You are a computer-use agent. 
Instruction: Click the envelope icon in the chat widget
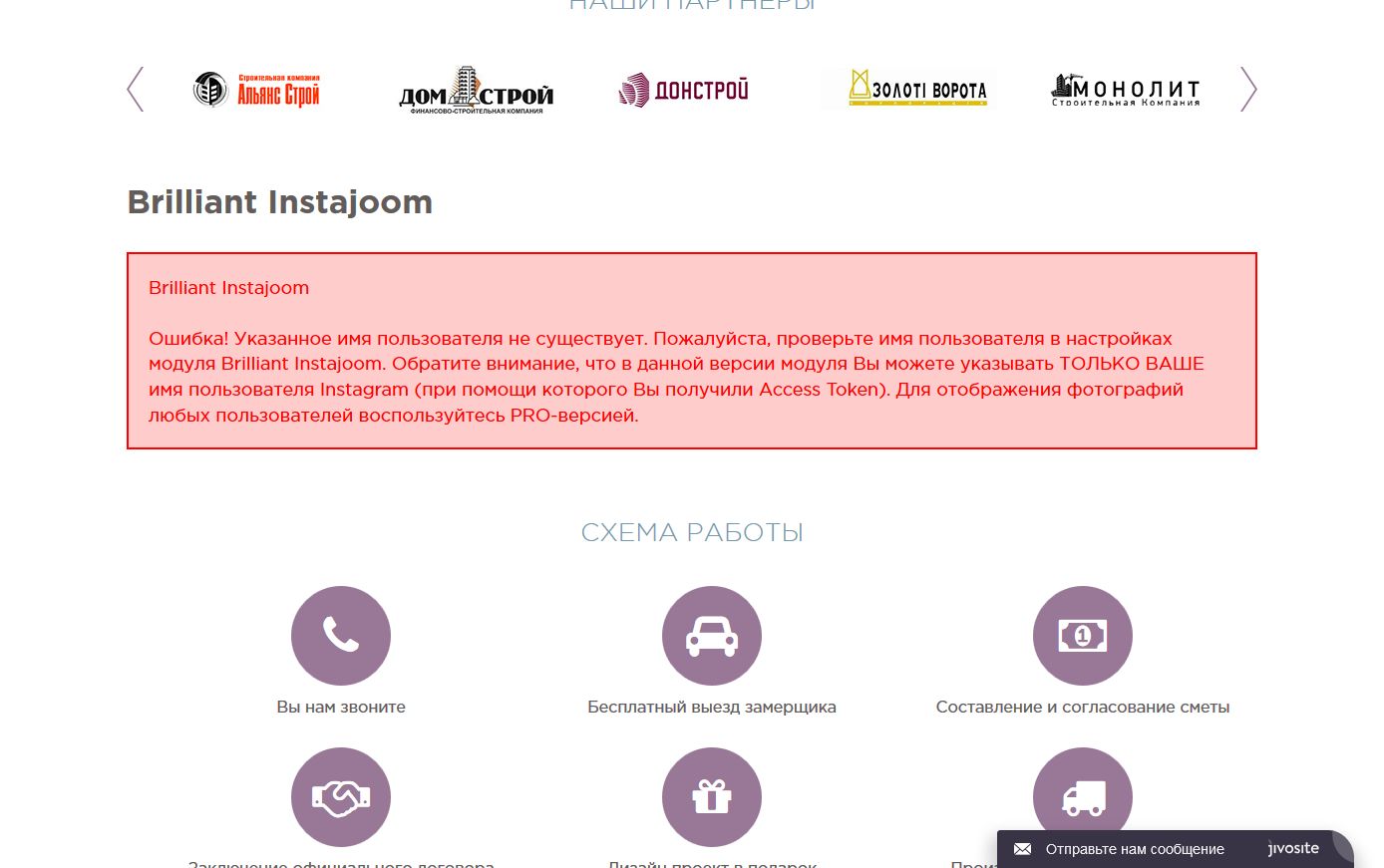coord(1022,849)
